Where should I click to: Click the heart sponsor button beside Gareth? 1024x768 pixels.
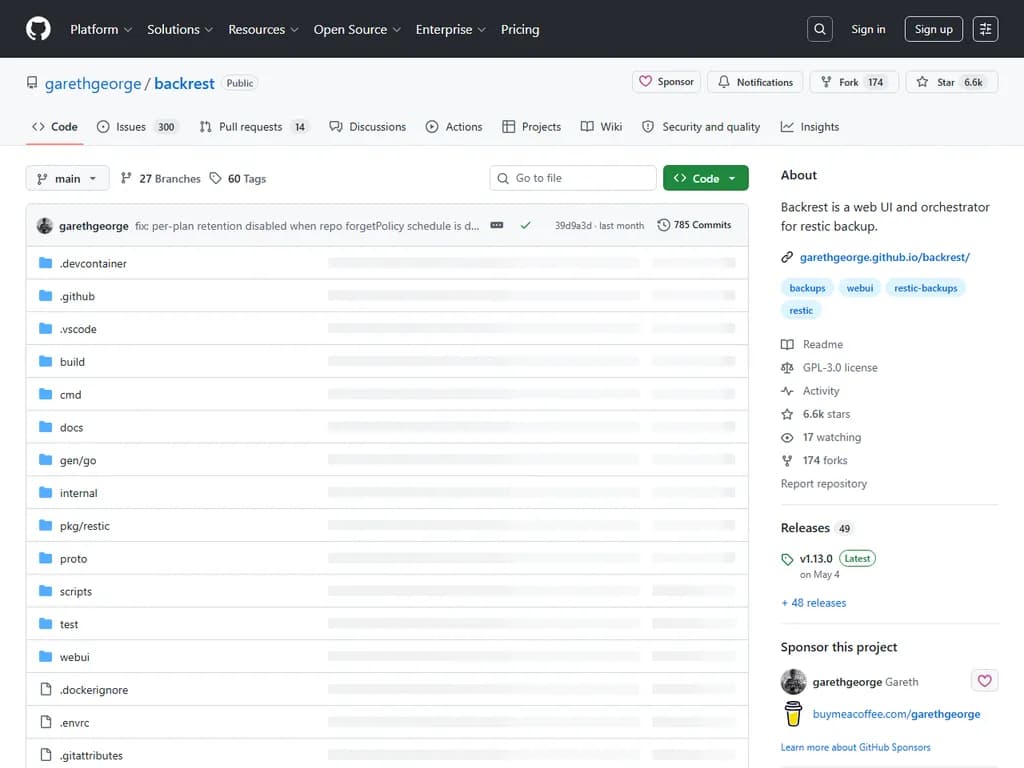984,680
